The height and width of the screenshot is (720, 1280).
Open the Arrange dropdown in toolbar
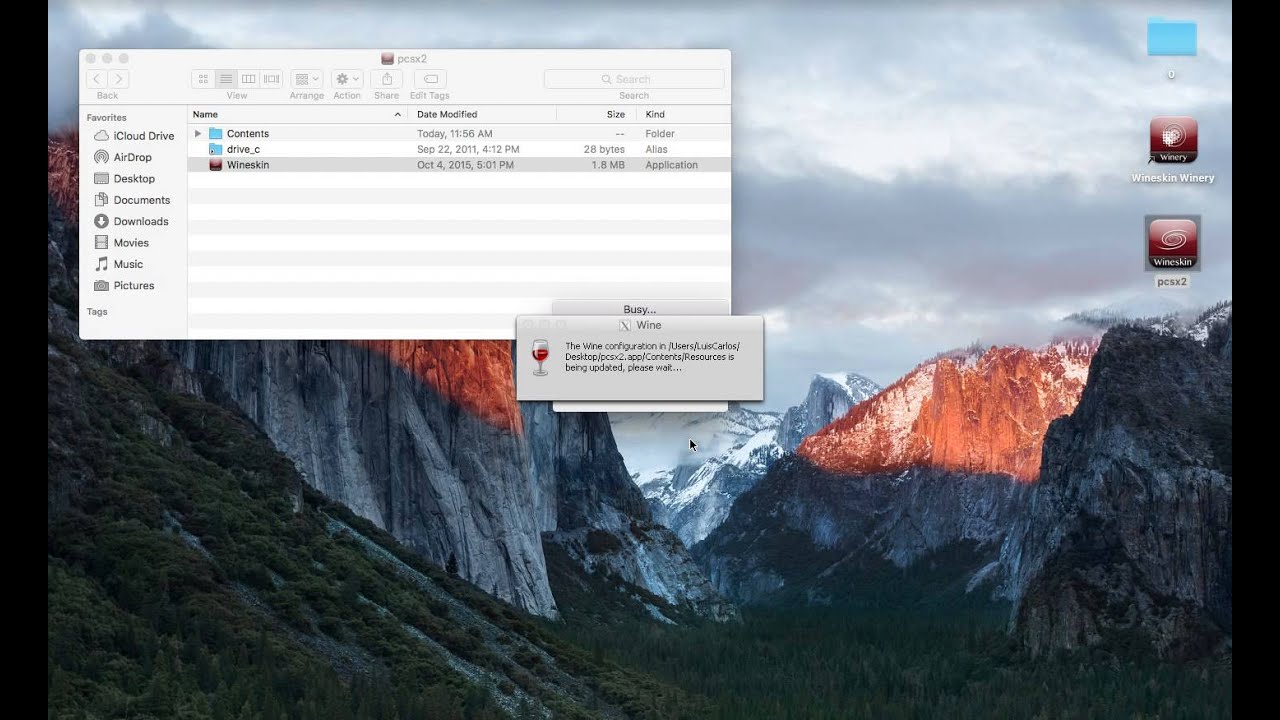click(x=306, y=79)
